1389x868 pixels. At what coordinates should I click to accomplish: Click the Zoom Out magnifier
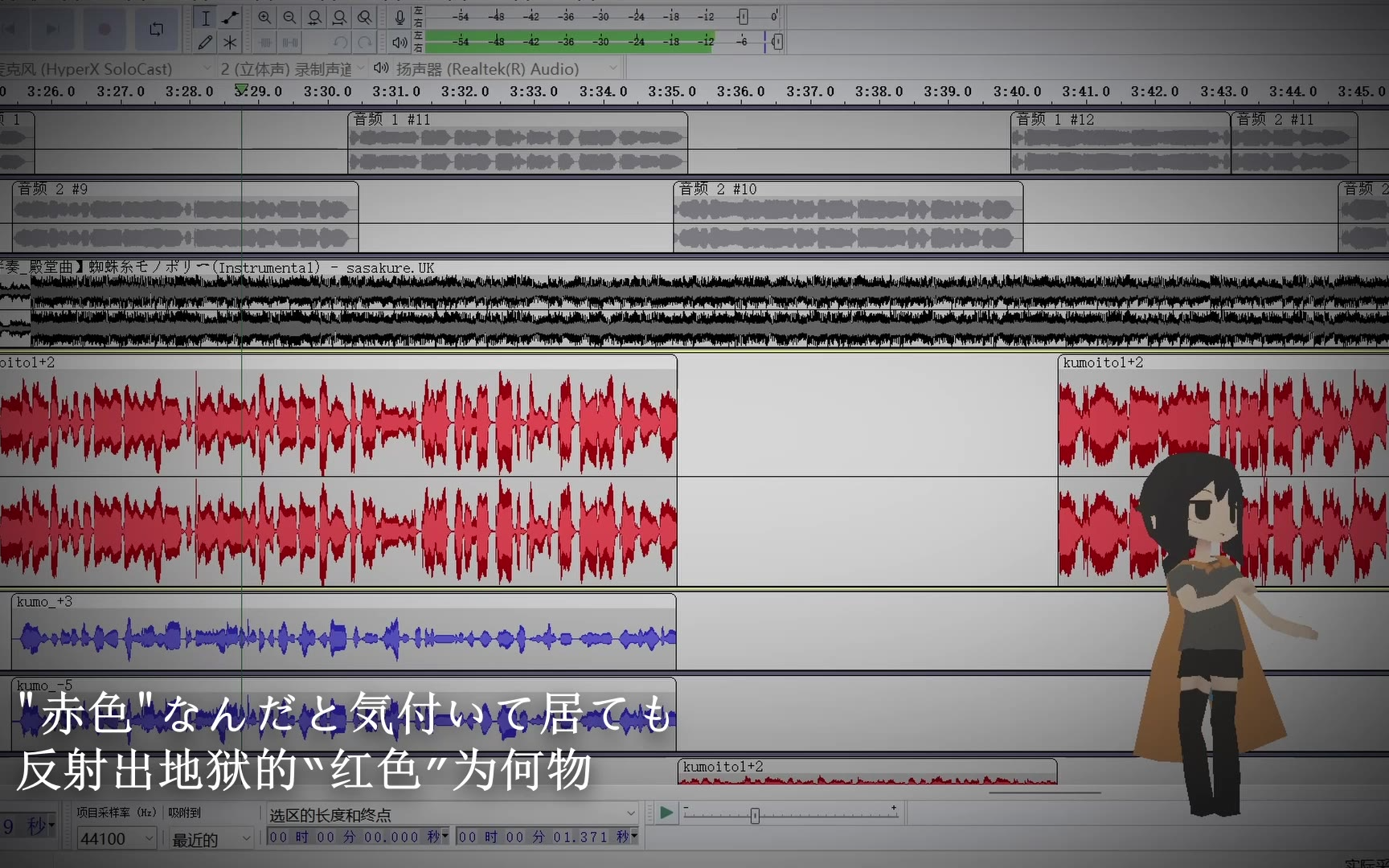tap(289, 18)
